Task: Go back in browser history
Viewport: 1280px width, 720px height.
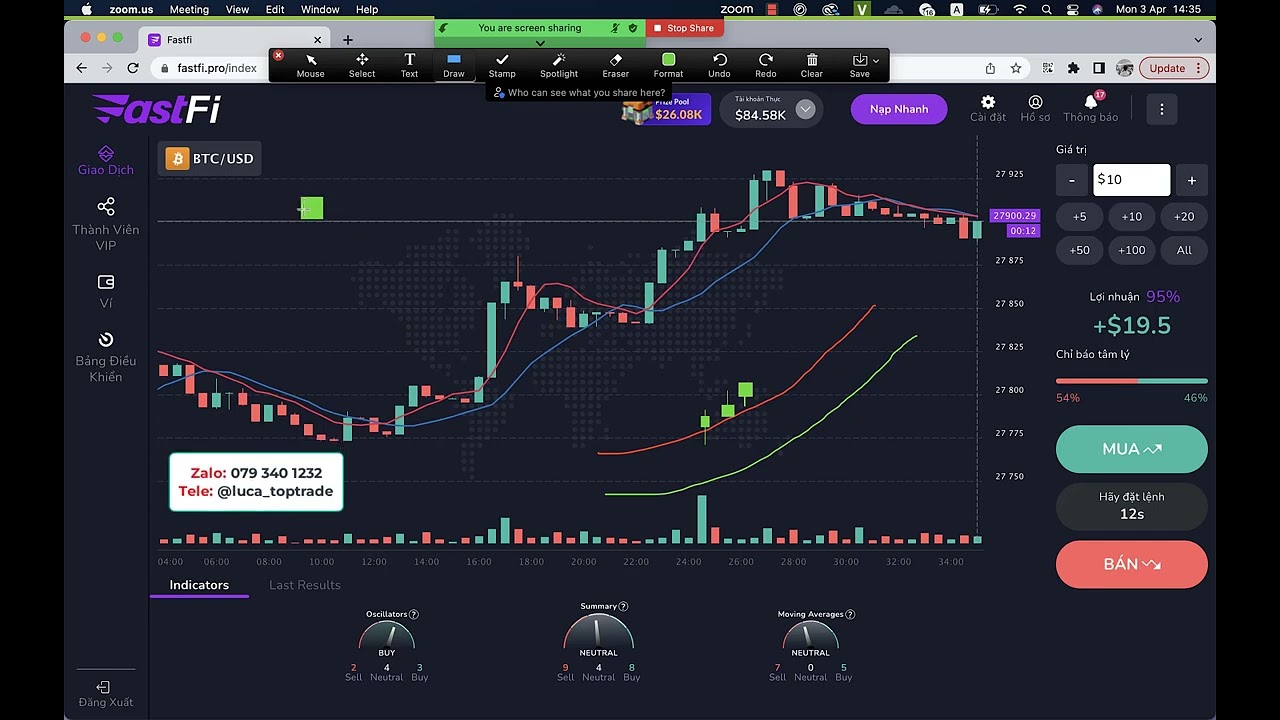Action: [82, 68]
